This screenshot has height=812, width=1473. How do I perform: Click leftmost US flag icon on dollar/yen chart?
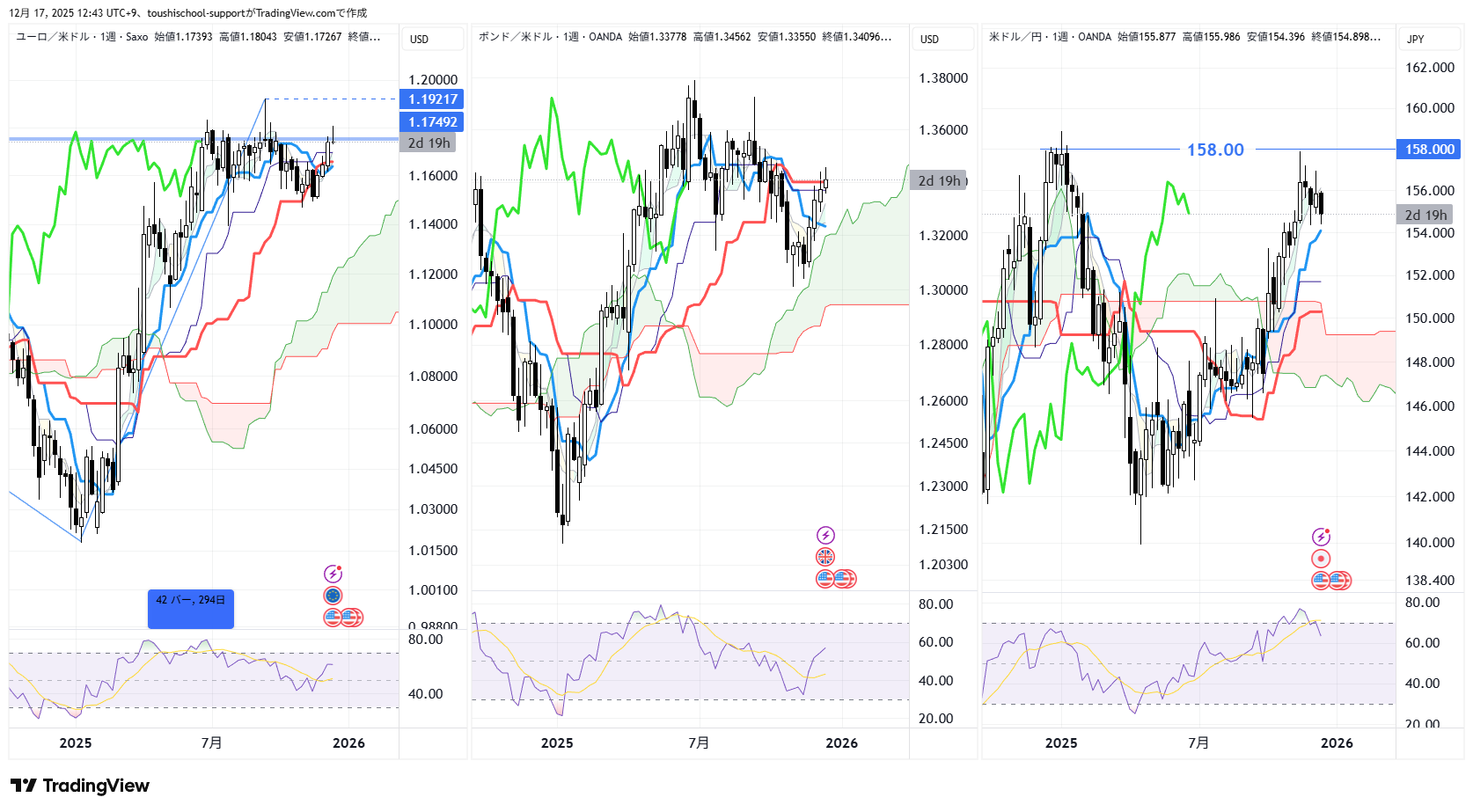tap(1321, 581)
